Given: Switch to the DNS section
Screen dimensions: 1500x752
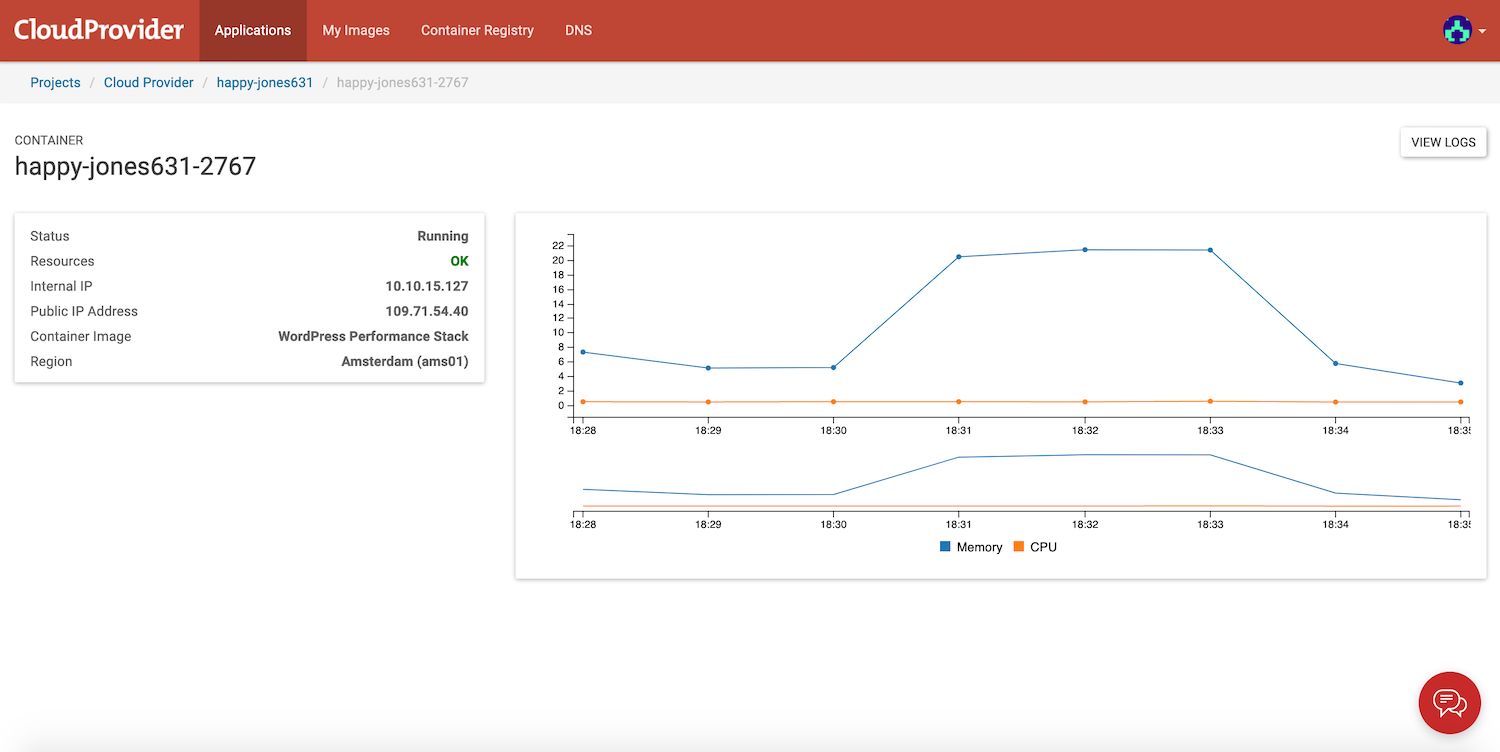Looking at the screenshot, I should [578, 30].
